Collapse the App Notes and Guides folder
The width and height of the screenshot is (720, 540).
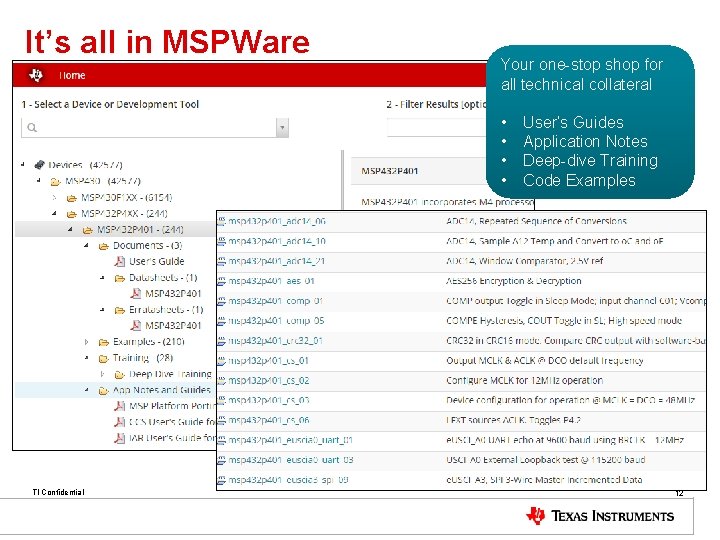[86, 390]
